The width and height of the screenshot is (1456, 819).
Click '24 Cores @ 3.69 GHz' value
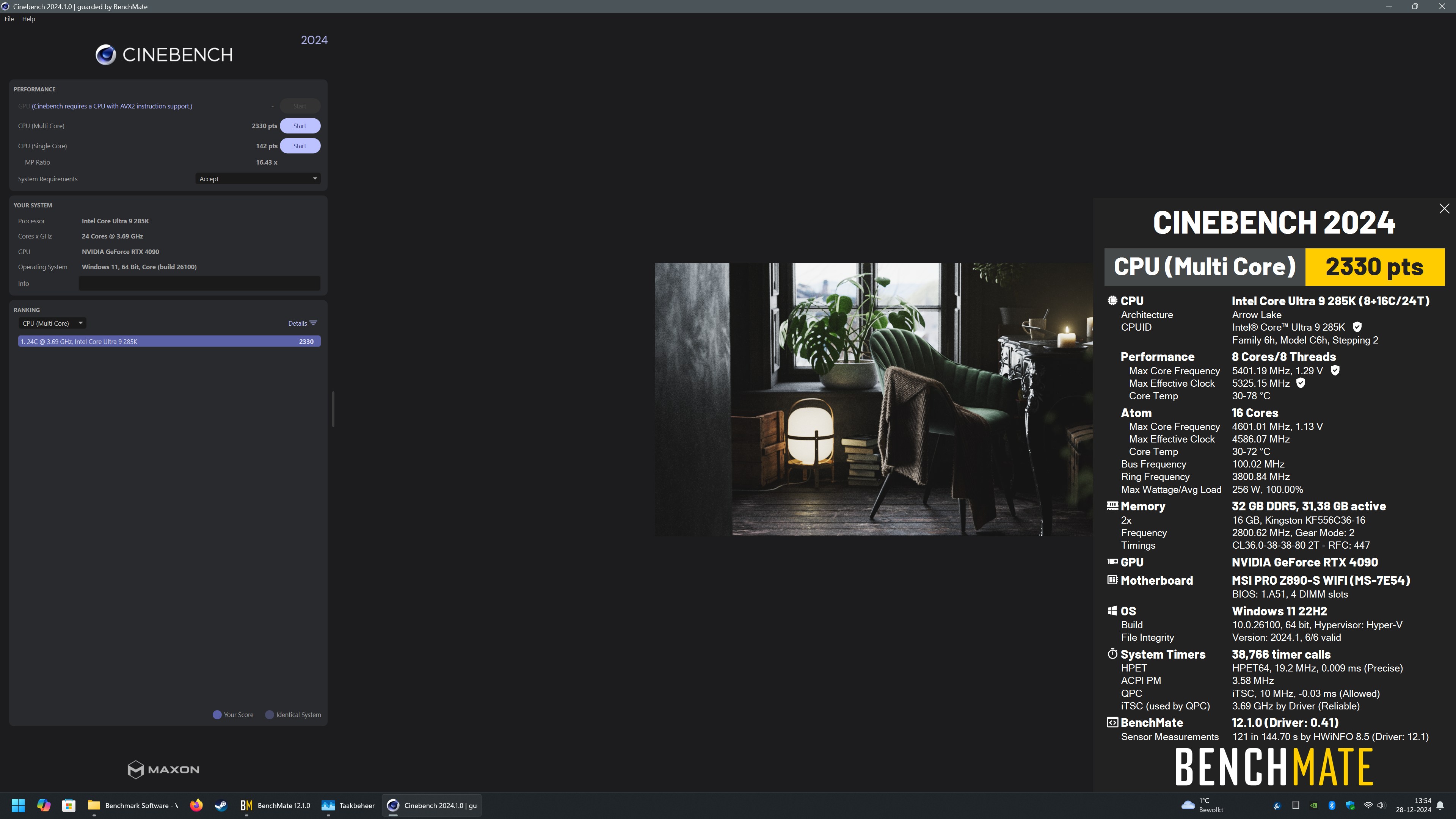click(112, 236)
